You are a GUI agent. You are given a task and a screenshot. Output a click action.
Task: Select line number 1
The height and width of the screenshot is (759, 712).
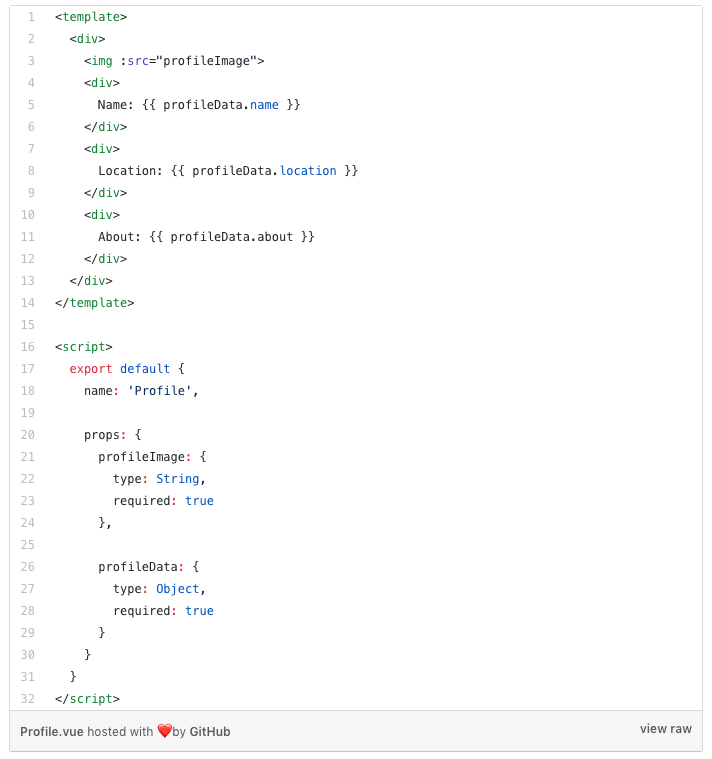(31, 17)
